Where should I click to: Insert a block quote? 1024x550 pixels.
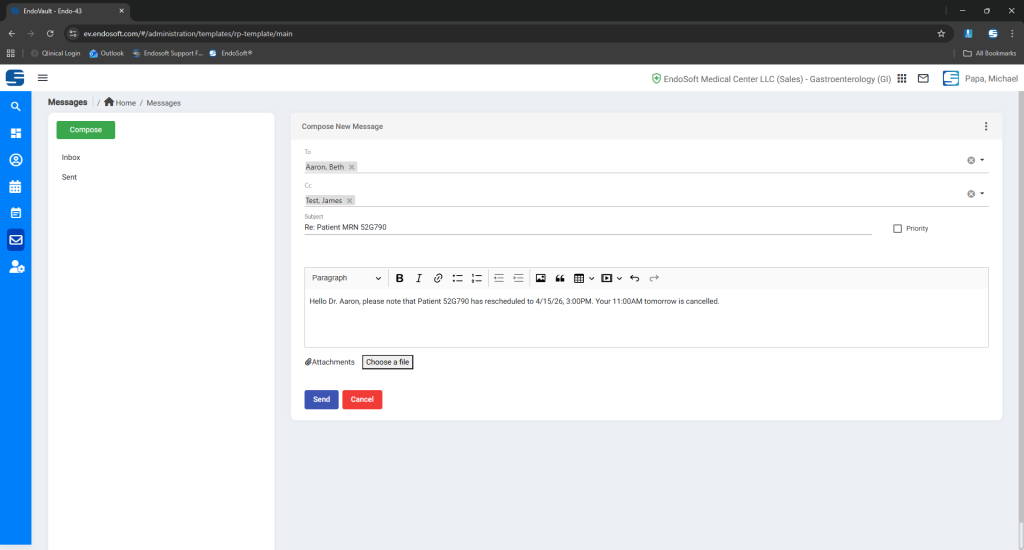(x=560, y=278)
